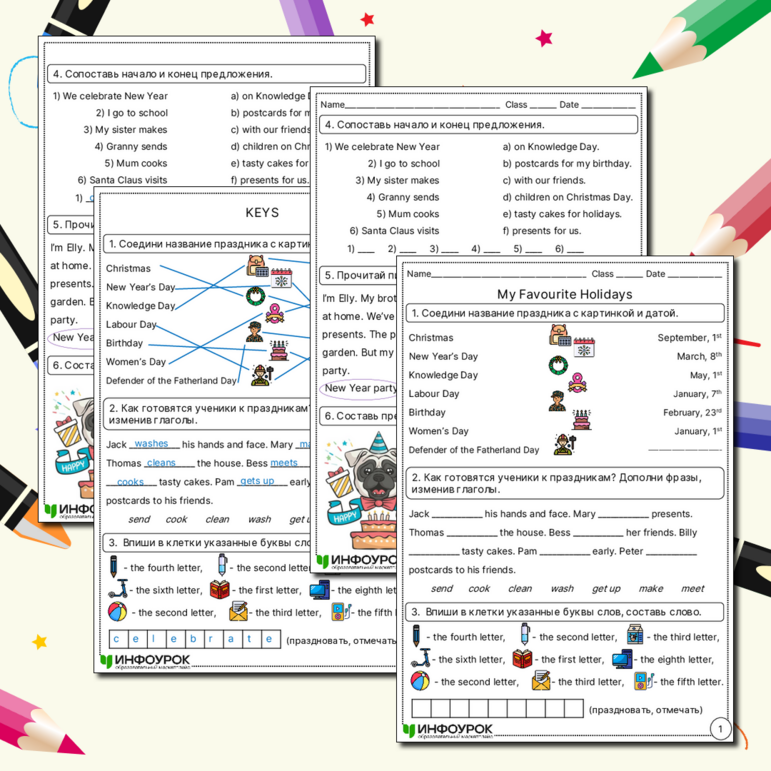Image resolution: width=771 pixels, height=771 pixels.
Task: Click the "My Favourite Holidays" title
Action: point(565,294)
